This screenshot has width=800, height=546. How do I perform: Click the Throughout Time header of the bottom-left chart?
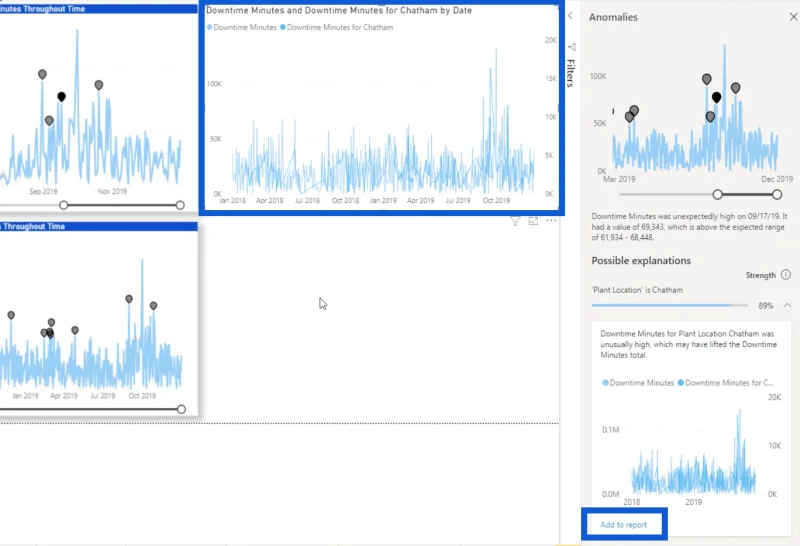pos(98,226)
